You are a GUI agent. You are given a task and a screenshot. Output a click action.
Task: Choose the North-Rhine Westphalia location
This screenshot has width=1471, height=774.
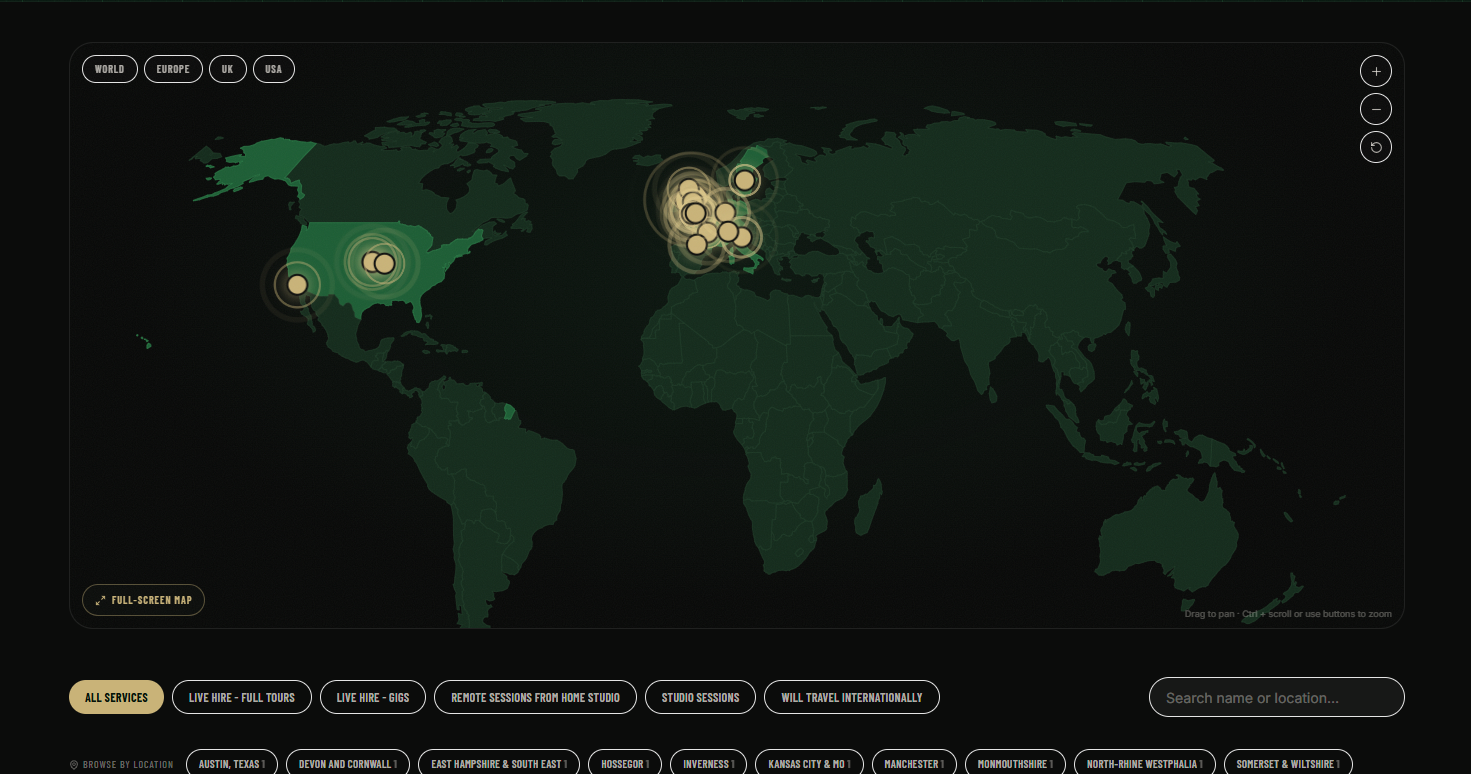pos(1145,764)
